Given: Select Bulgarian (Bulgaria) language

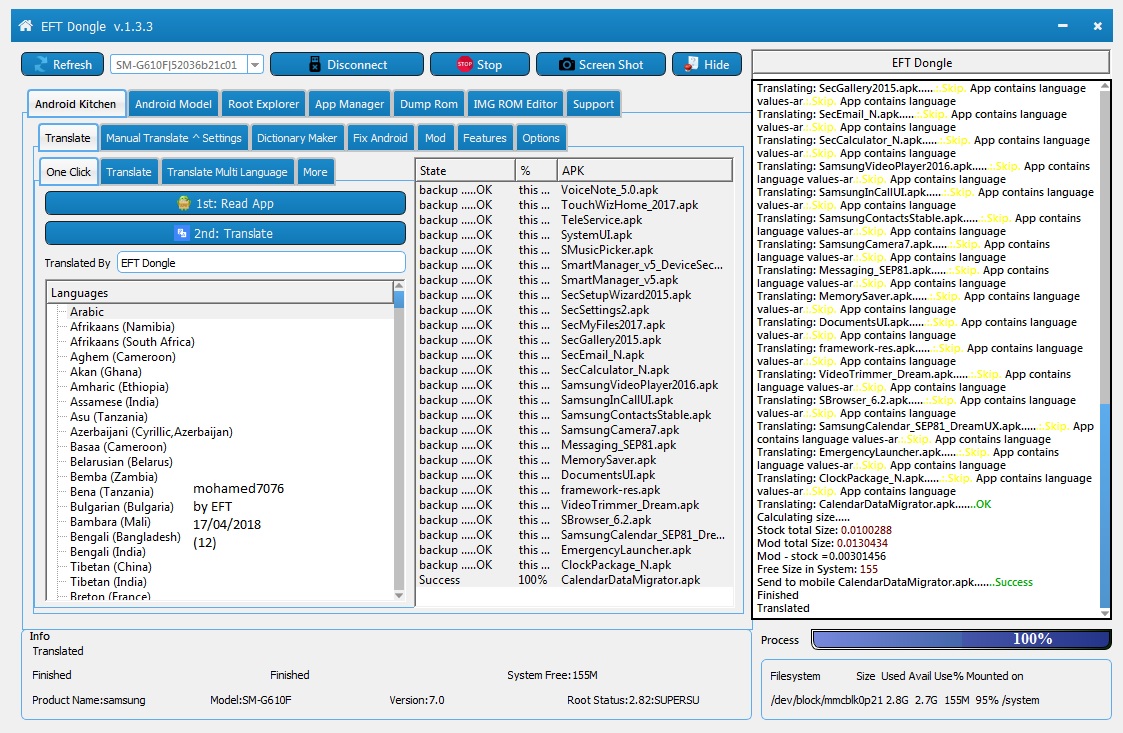Looking at the screenshot, I should pyautogui.click(x=122, y=507).
